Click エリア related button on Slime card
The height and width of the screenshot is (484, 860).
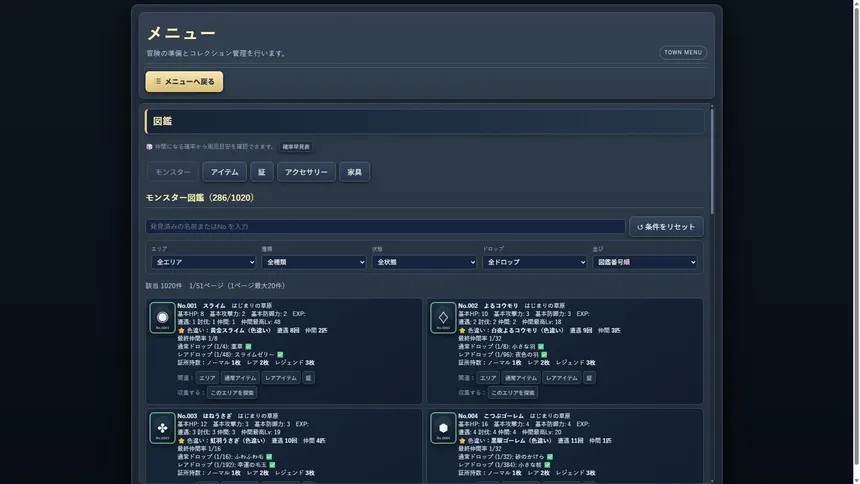coord(207,378)
